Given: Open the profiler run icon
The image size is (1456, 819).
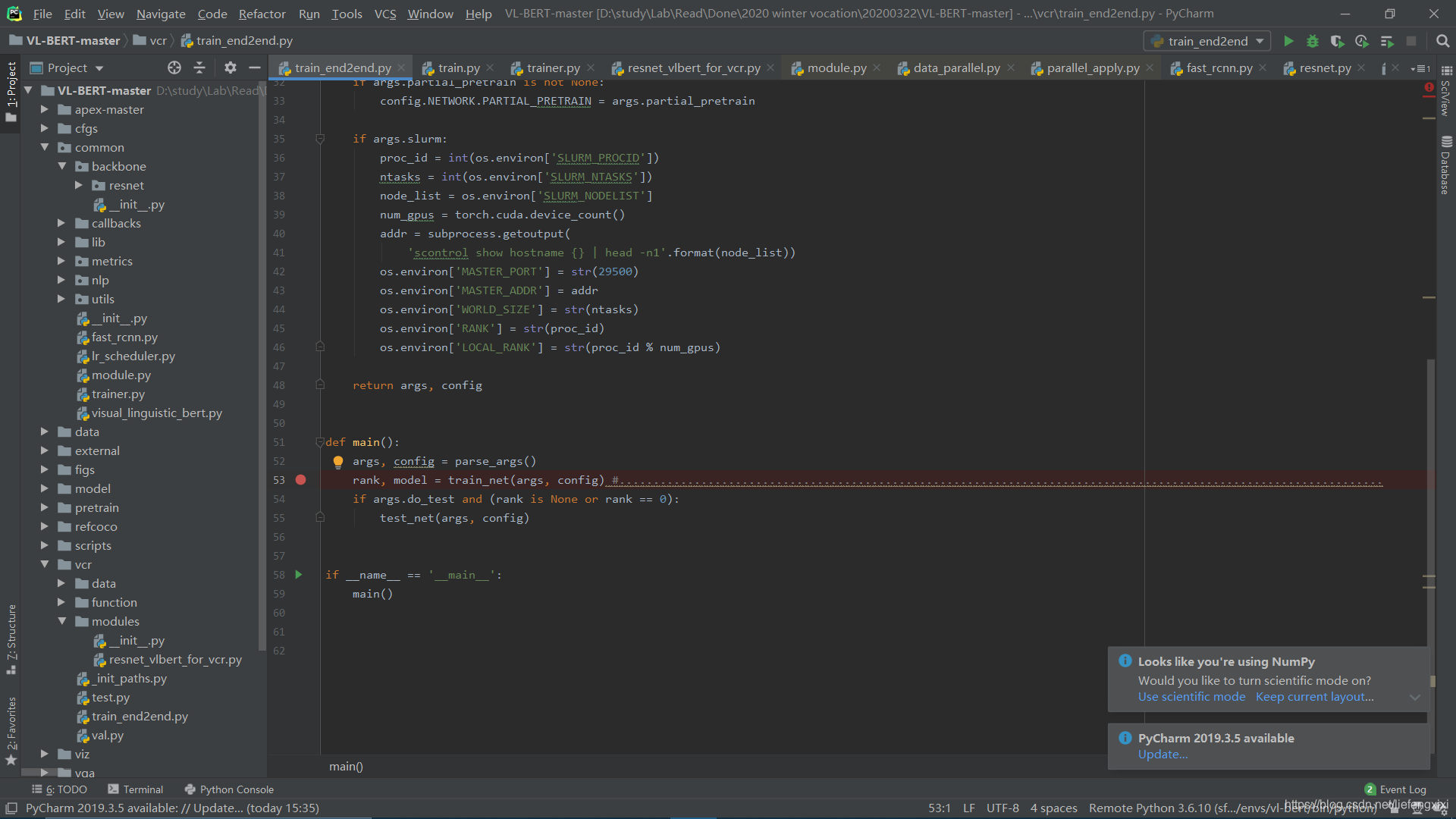Looking at the screenshot, I should pos(1362,41).
